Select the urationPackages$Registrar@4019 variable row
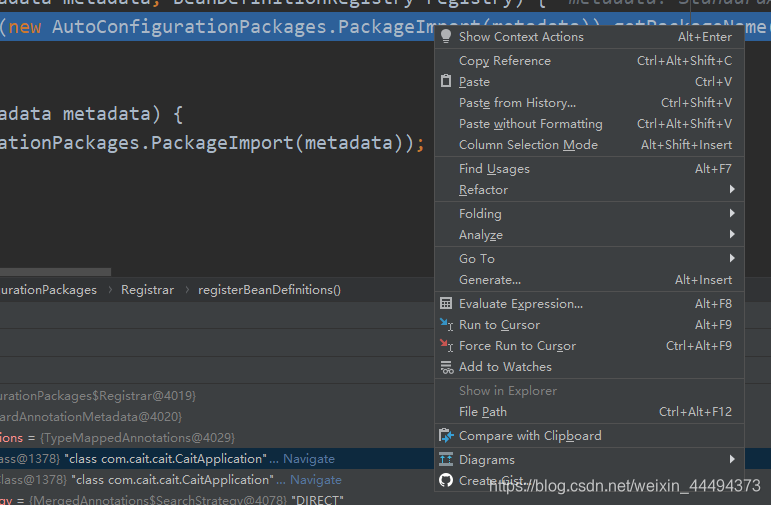The height and width of the screenshot is (505, 771). (216, 395)
